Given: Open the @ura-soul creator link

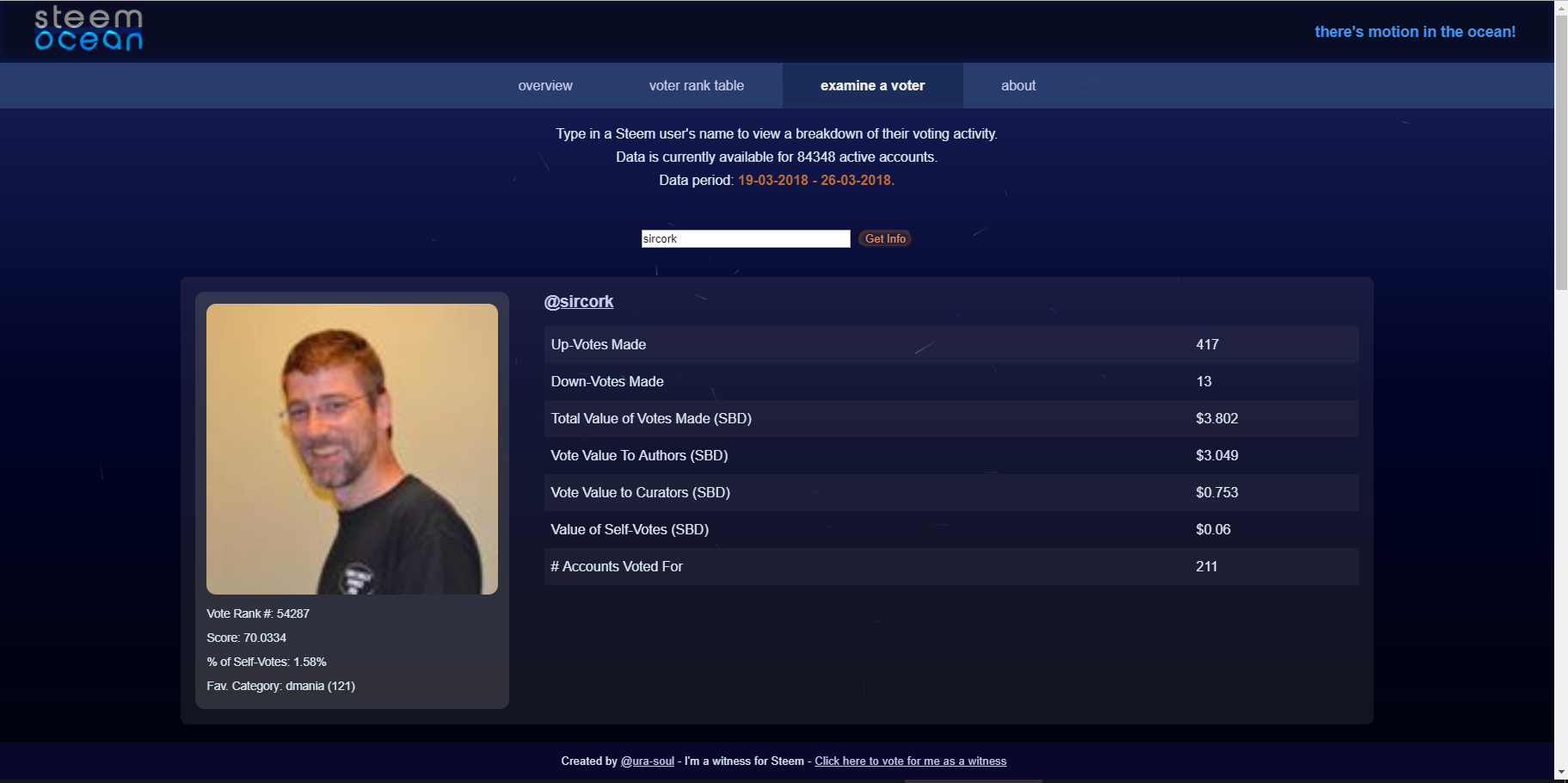Looking at the screenshot, I should tap(648, 761).
